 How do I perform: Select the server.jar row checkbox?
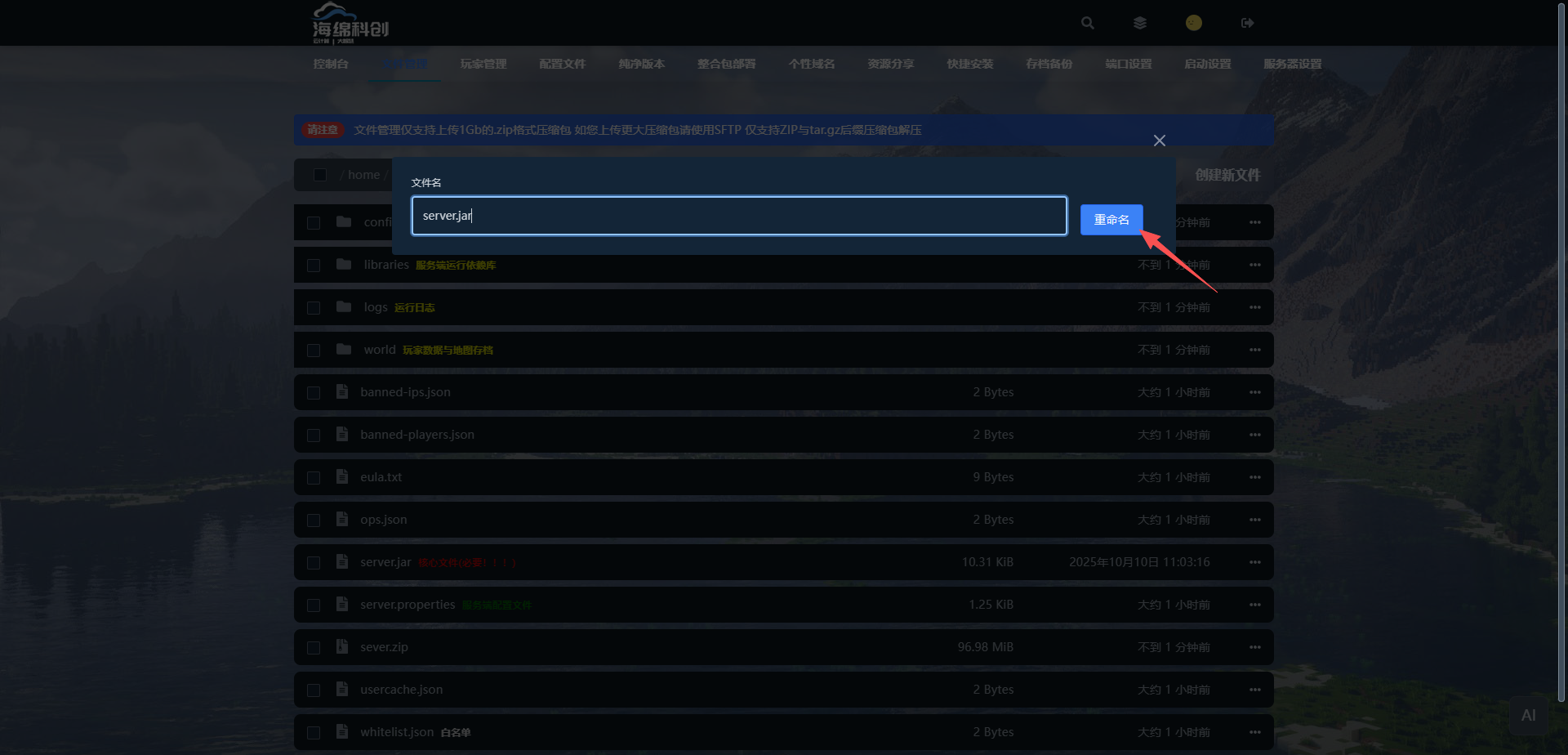coord(314,563)
